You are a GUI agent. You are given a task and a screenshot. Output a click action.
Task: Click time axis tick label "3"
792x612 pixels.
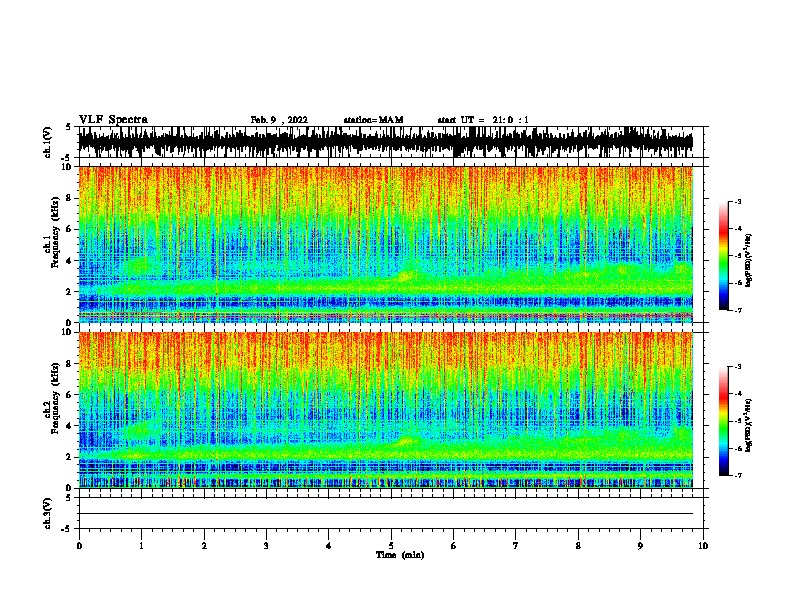pos(266,545)
